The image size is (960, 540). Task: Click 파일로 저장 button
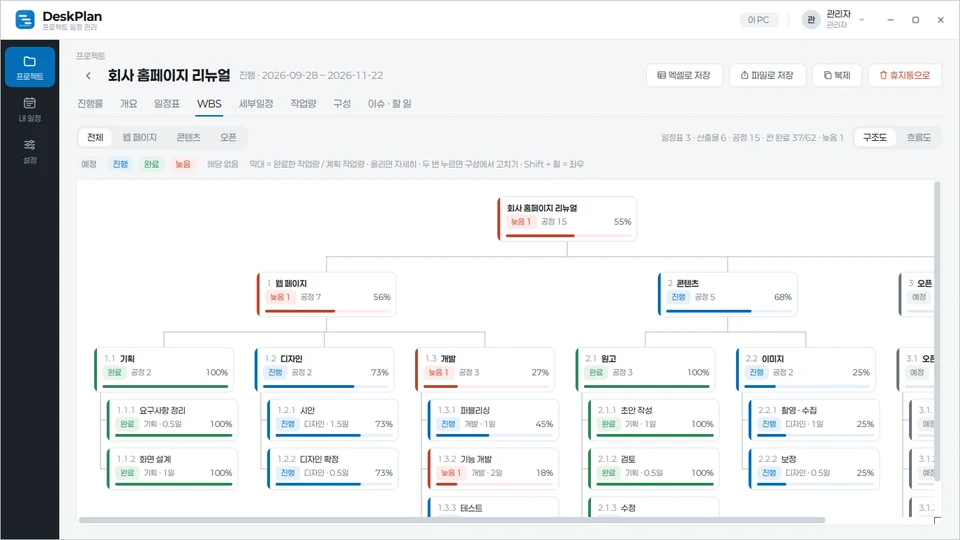pyautogui.click(x=767, y=75)
